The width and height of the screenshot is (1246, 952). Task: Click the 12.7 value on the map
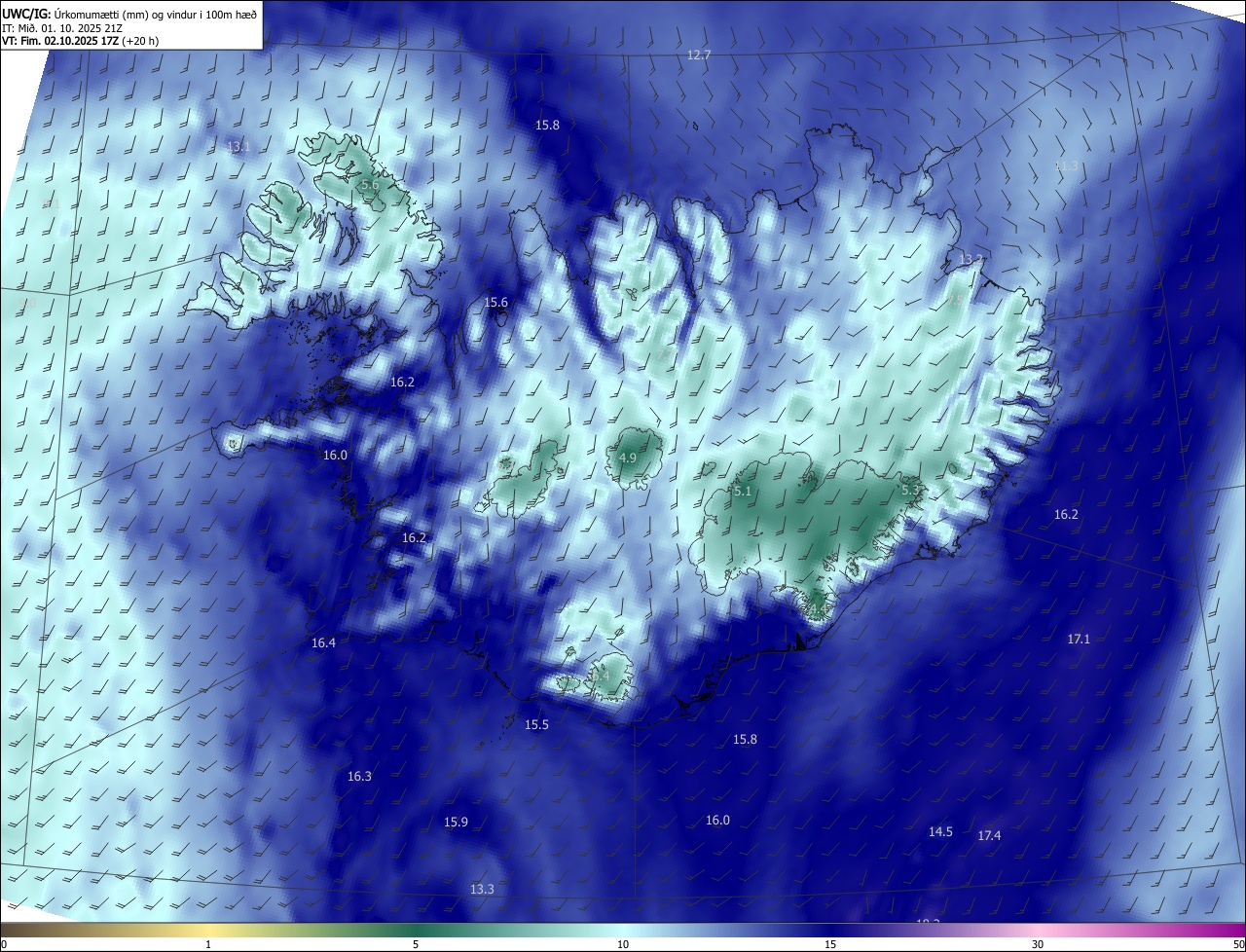(x=699, y=55)
